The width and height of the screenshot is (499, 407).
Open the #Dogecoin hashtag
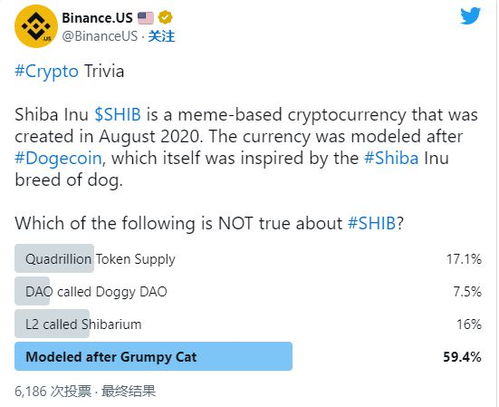[58, 158]
